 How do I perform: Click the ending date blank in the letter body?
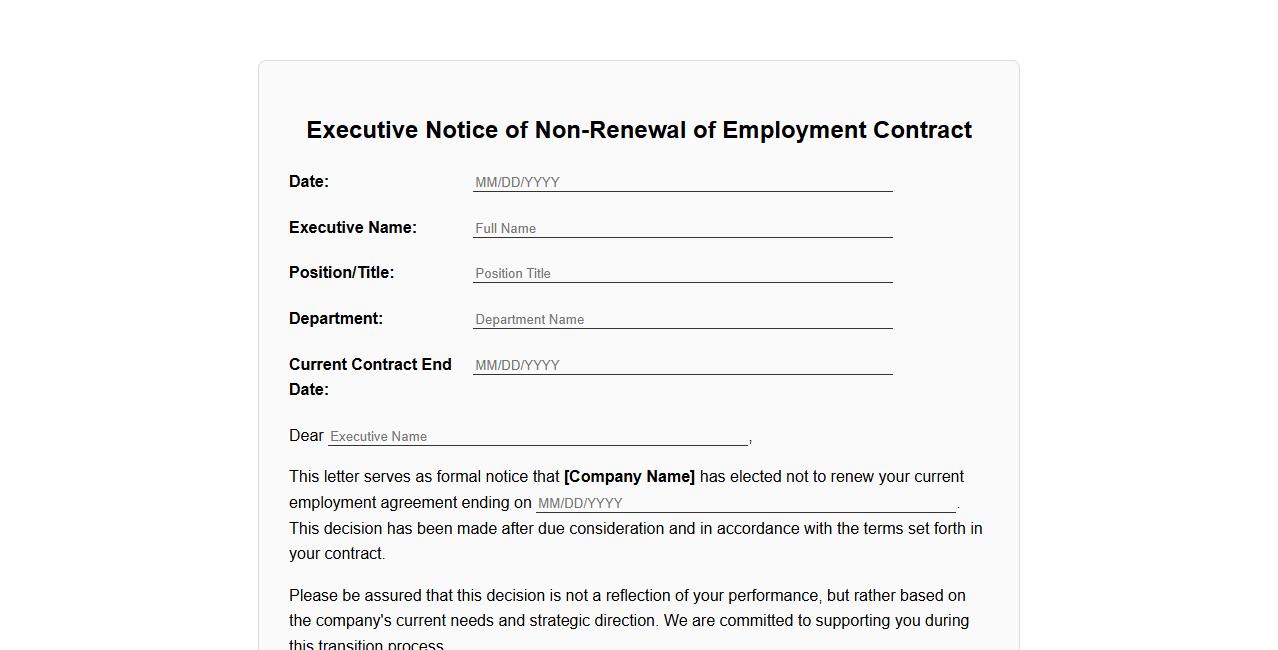pyautogui.click(x=745, y=503)
